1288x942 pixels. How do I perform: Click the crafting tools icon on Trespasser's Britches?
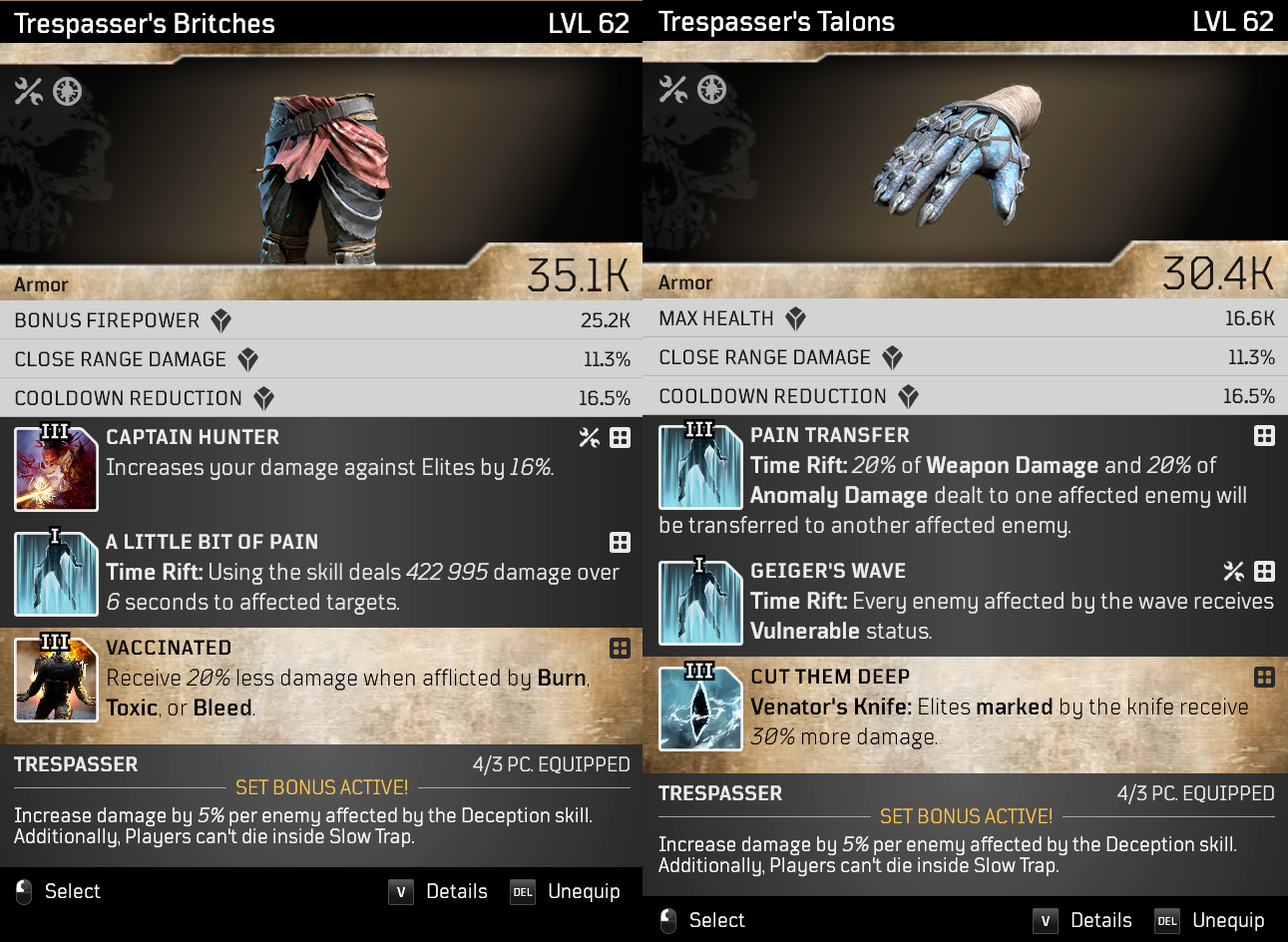(29, 92)
